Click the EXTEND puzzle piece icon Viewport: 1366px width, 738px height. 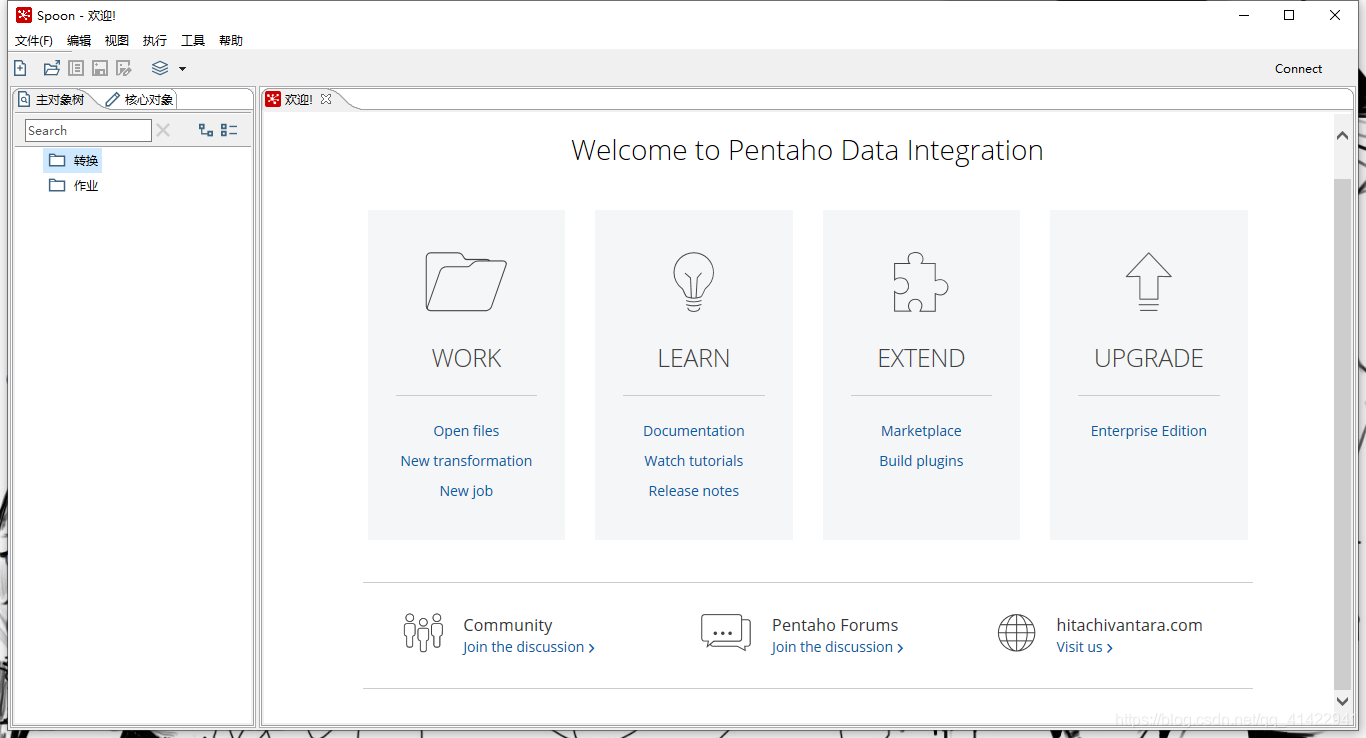(x=921, y=281)
